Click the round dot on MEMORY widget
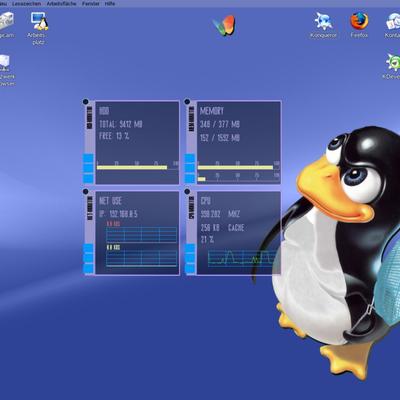The width and height of the screenshot is (400, 400). (187, 101)
